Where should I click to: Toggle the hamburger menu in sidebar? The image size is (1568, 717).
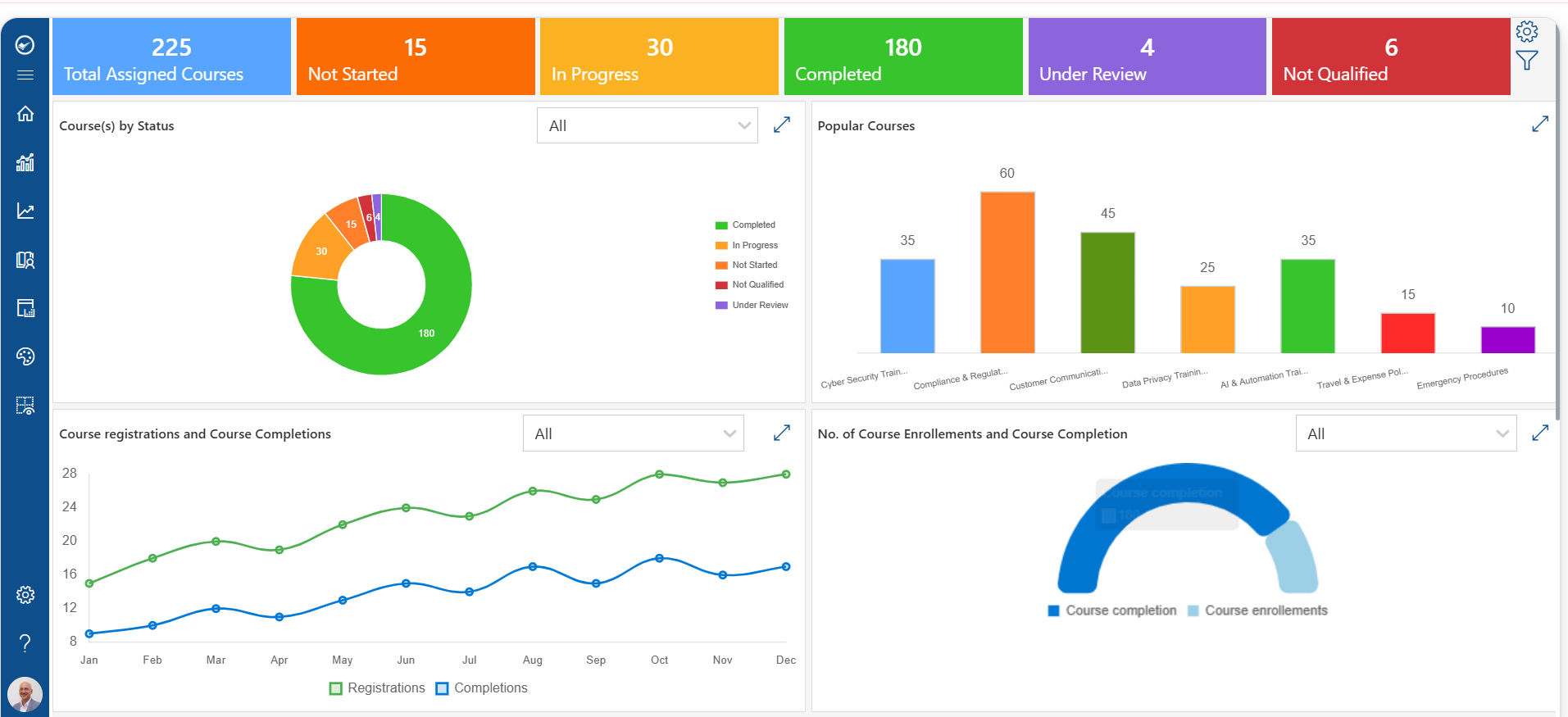(25, 75)
